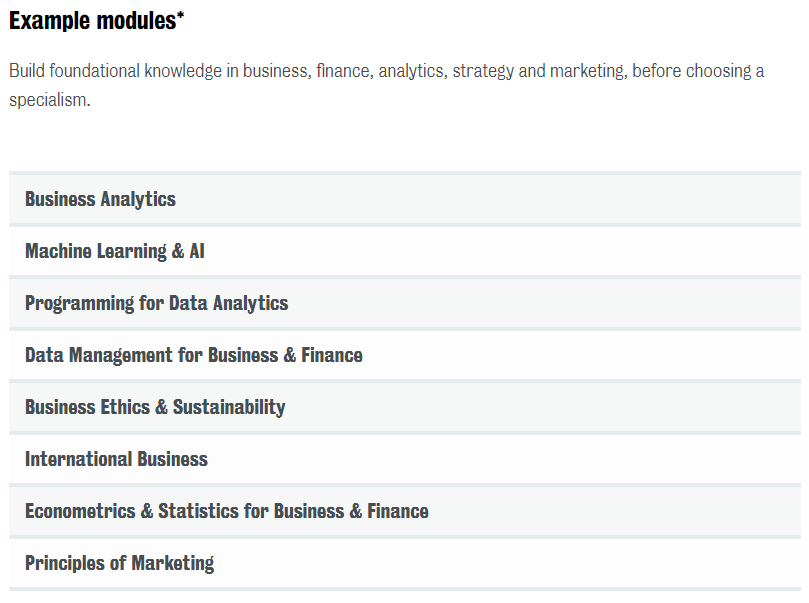The image size is (809, 603).
Task: Select the word strategy in the paragraph
Action: coord(483,71)
